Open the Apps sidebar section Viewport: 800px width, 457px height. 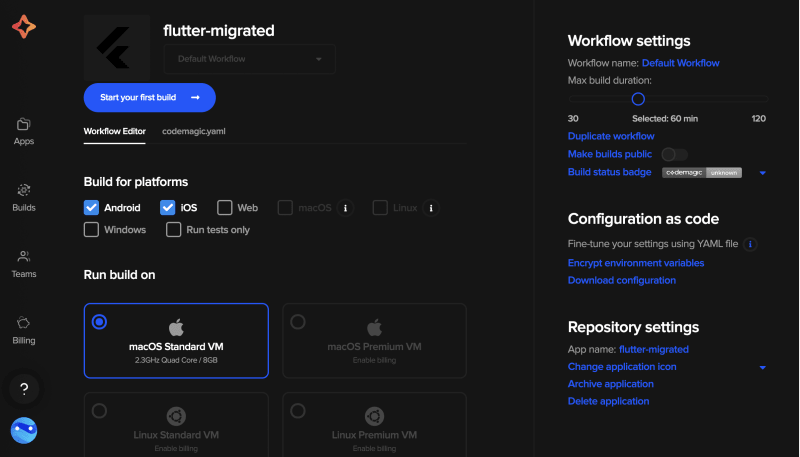click(x=23, y=132)
